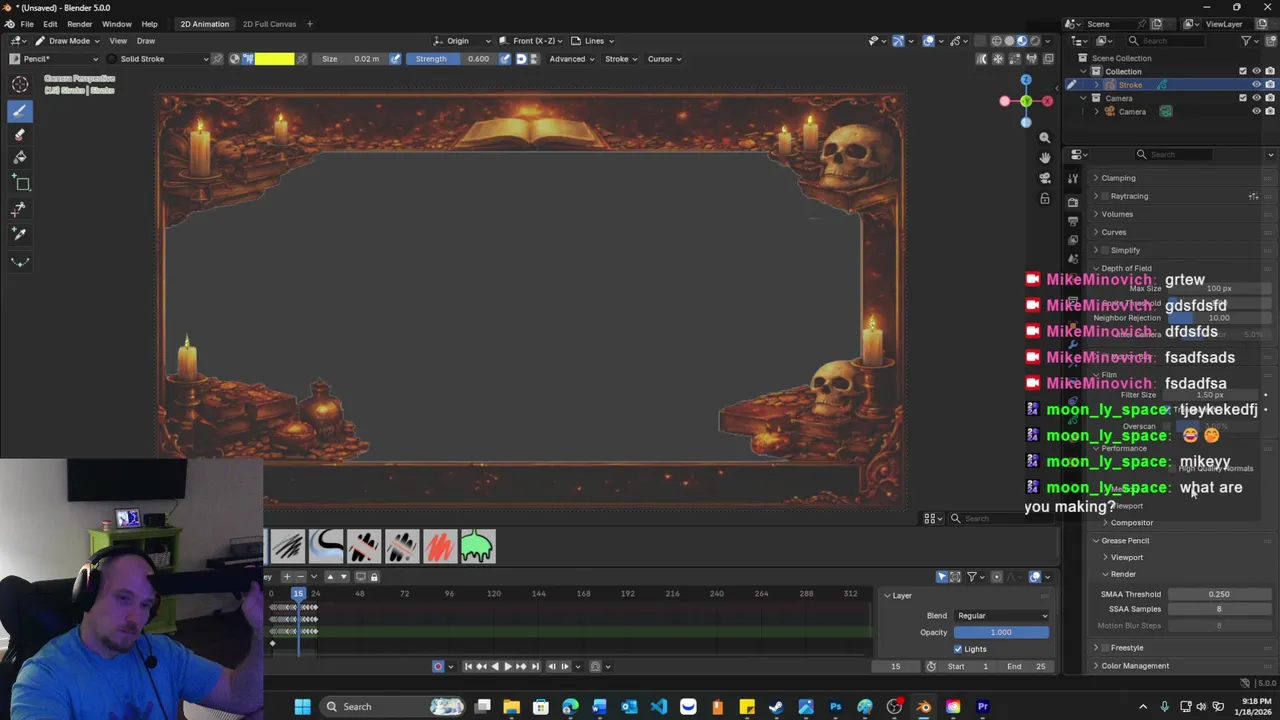1280x720 pixels.
Task: Open the Stroke settings popover
Action: (x=621, y=59)
